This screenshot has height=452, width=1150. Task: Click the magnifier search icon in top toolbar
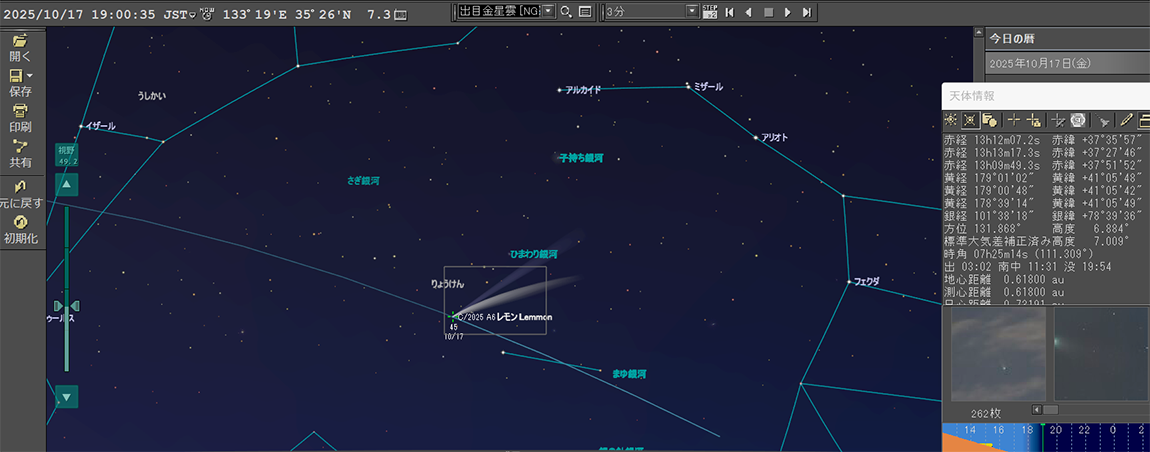pyautogui.click(x=566, y=12)
